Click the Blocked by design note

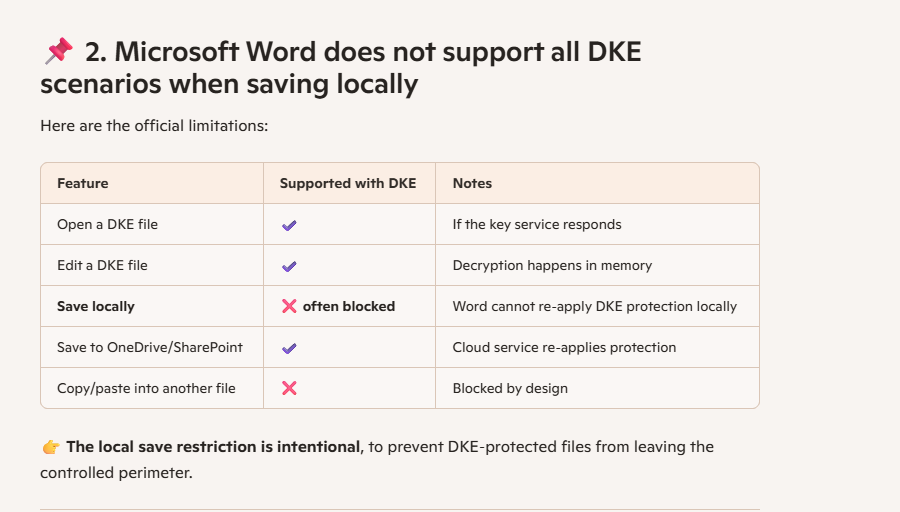click(x=510, y=388)
